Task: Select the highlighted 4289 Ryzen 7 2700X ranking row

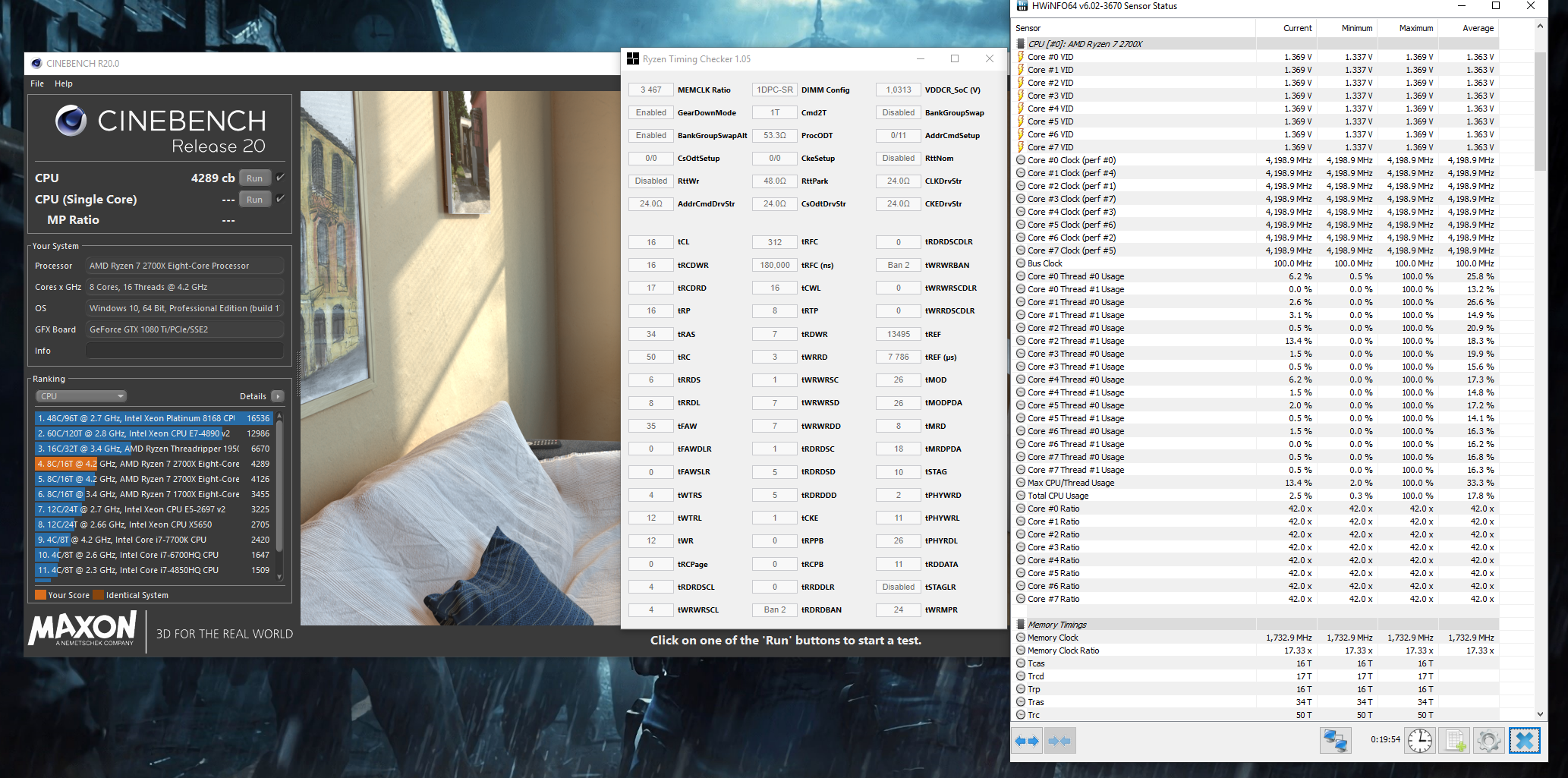Action: [x=153, y=464]
